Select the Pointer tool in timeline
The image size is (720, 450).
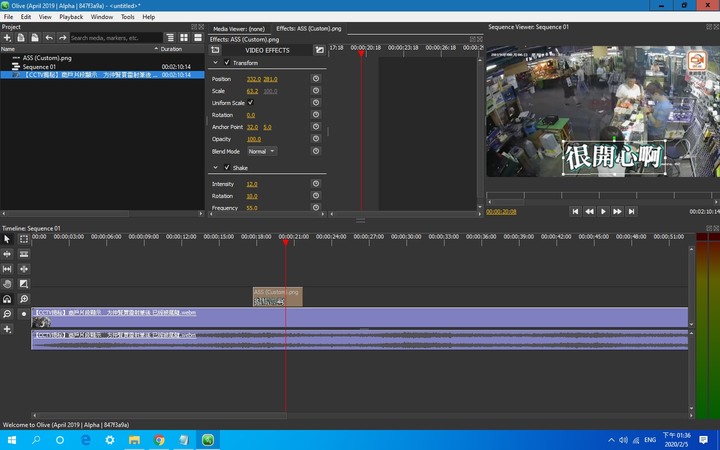tap(7, 239)
